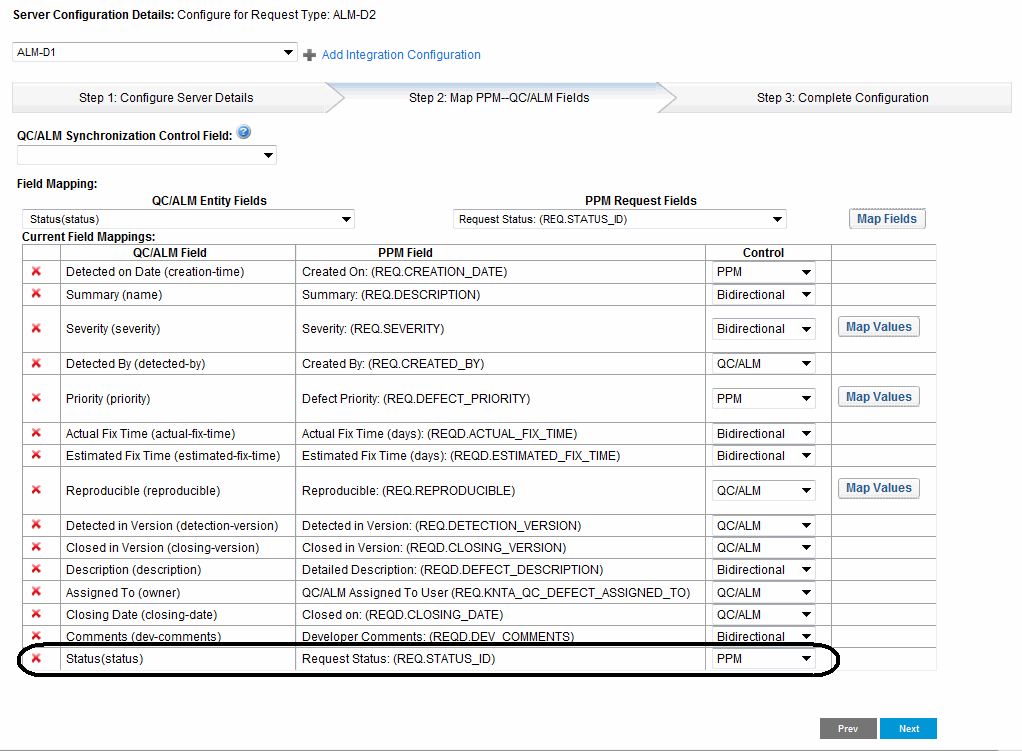Click the plus icon for Add Integration Configuration

[310, 55]
